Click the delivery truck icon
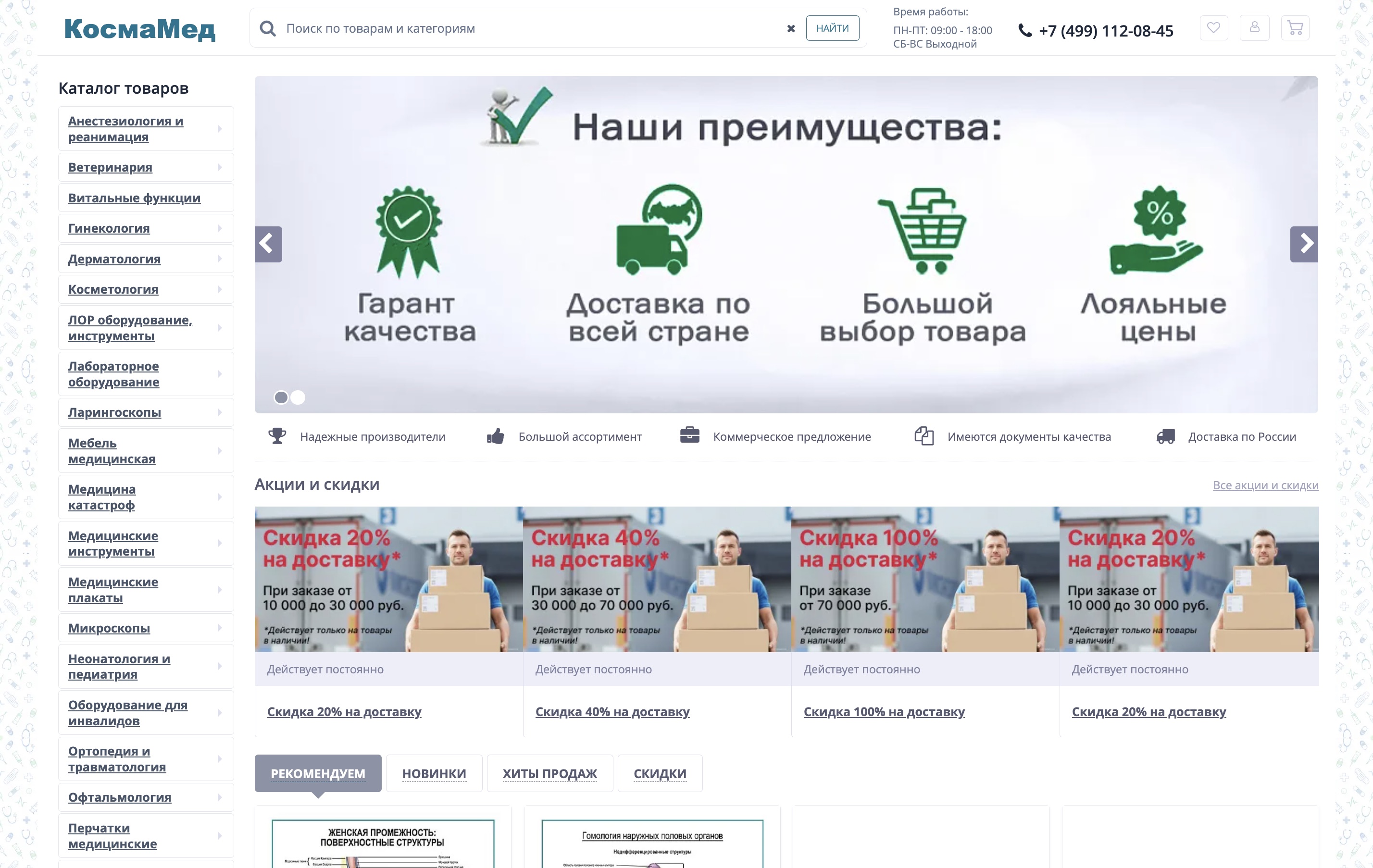This screenshot has width=1373, height=868. [x=1165, y=436]
